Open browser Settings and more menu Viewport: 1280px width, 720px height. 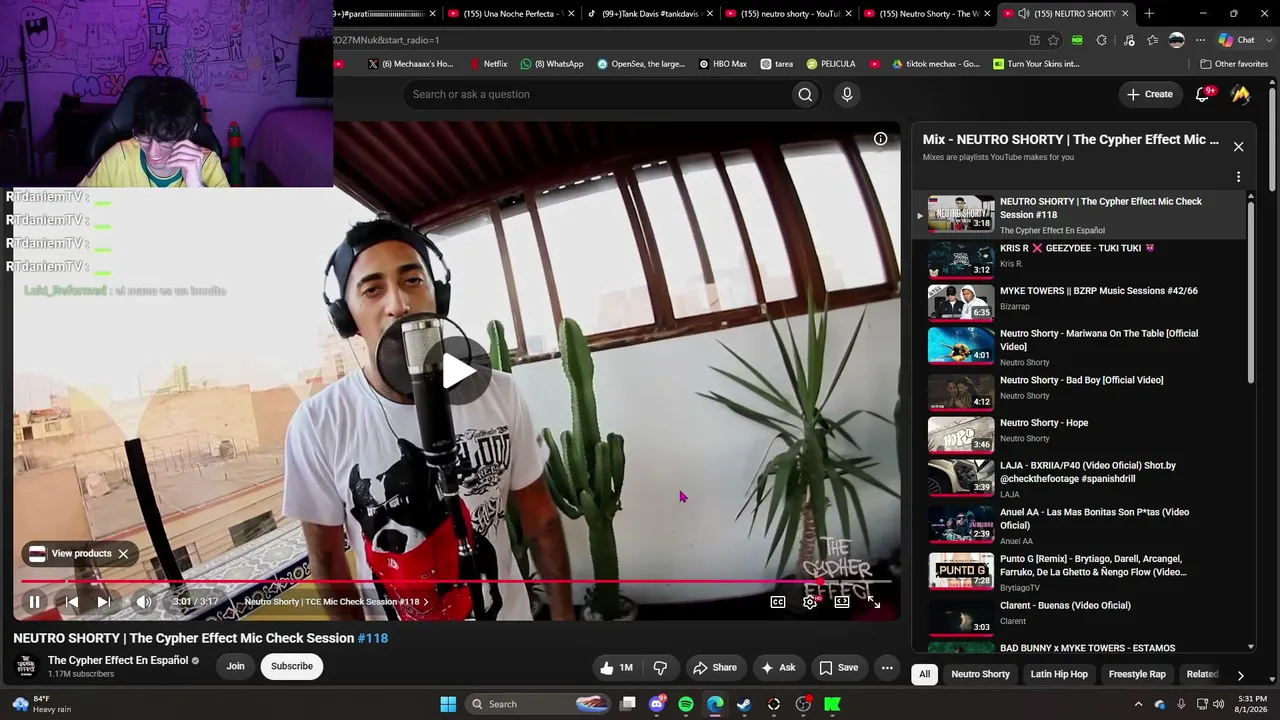1200,40
